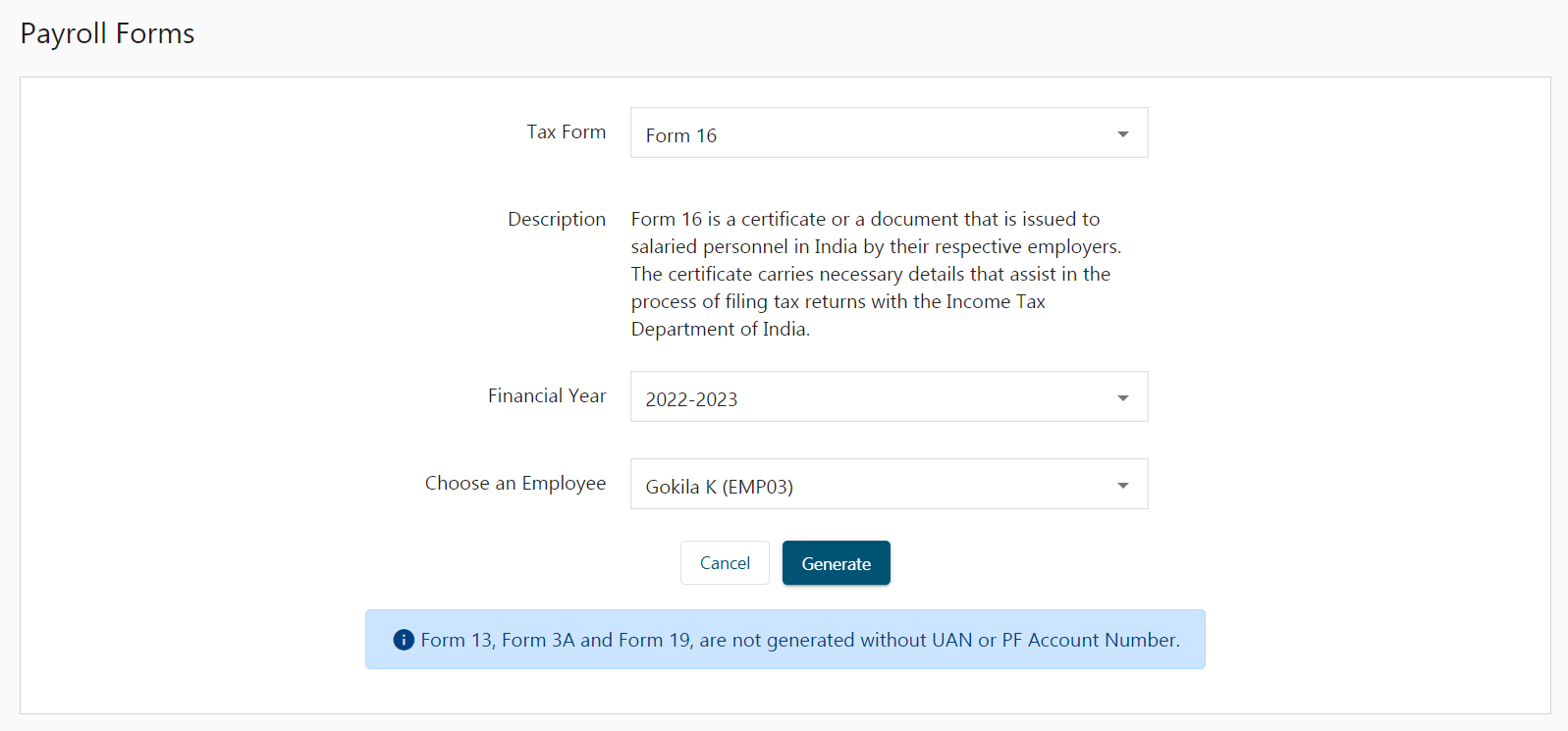Click the Description label
This screenshot has height=731, width=1568.
557,219
